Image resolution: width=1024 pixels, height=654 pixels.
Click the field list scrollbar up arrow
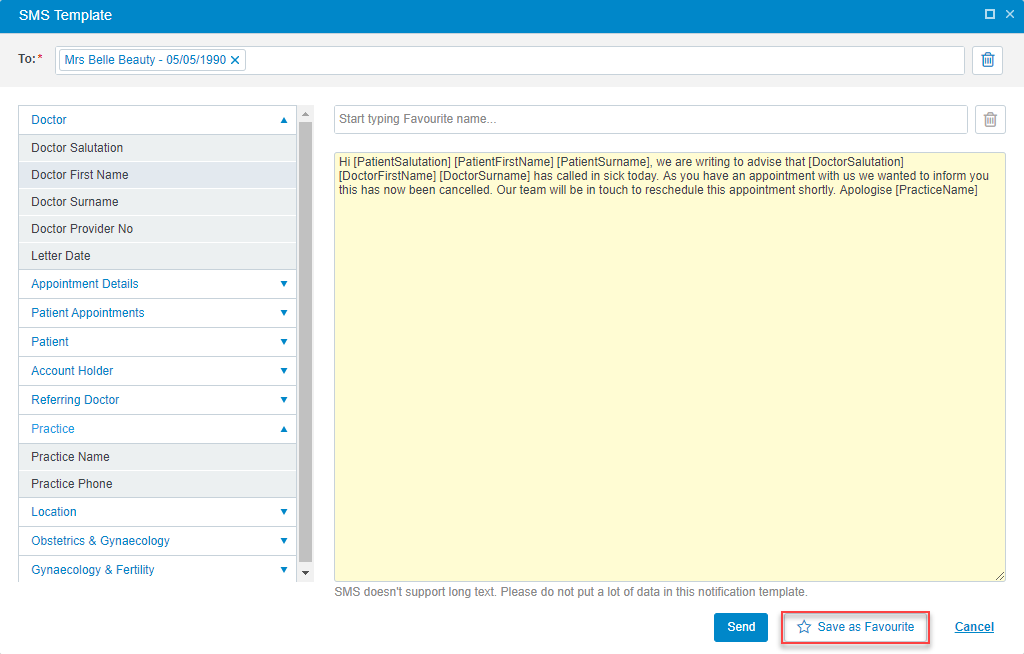tap(305, 114)
